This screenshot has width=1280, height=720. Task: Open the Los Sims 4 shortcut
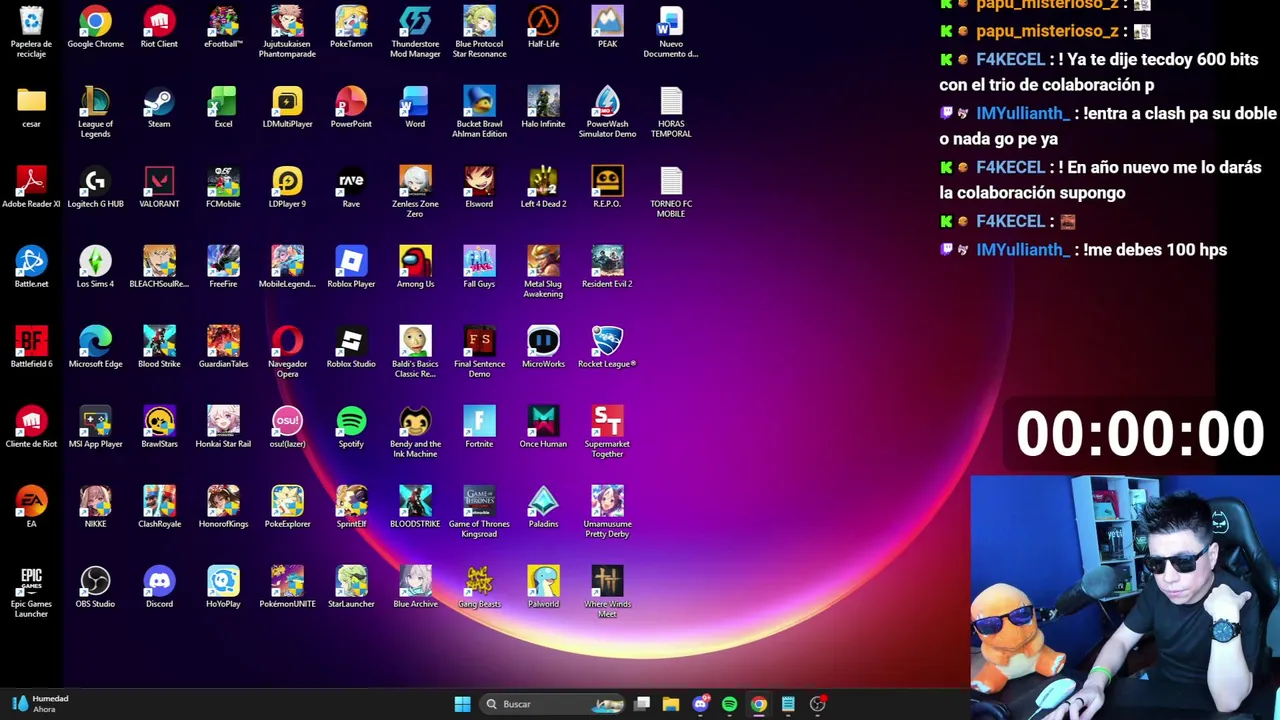point(95,268)
